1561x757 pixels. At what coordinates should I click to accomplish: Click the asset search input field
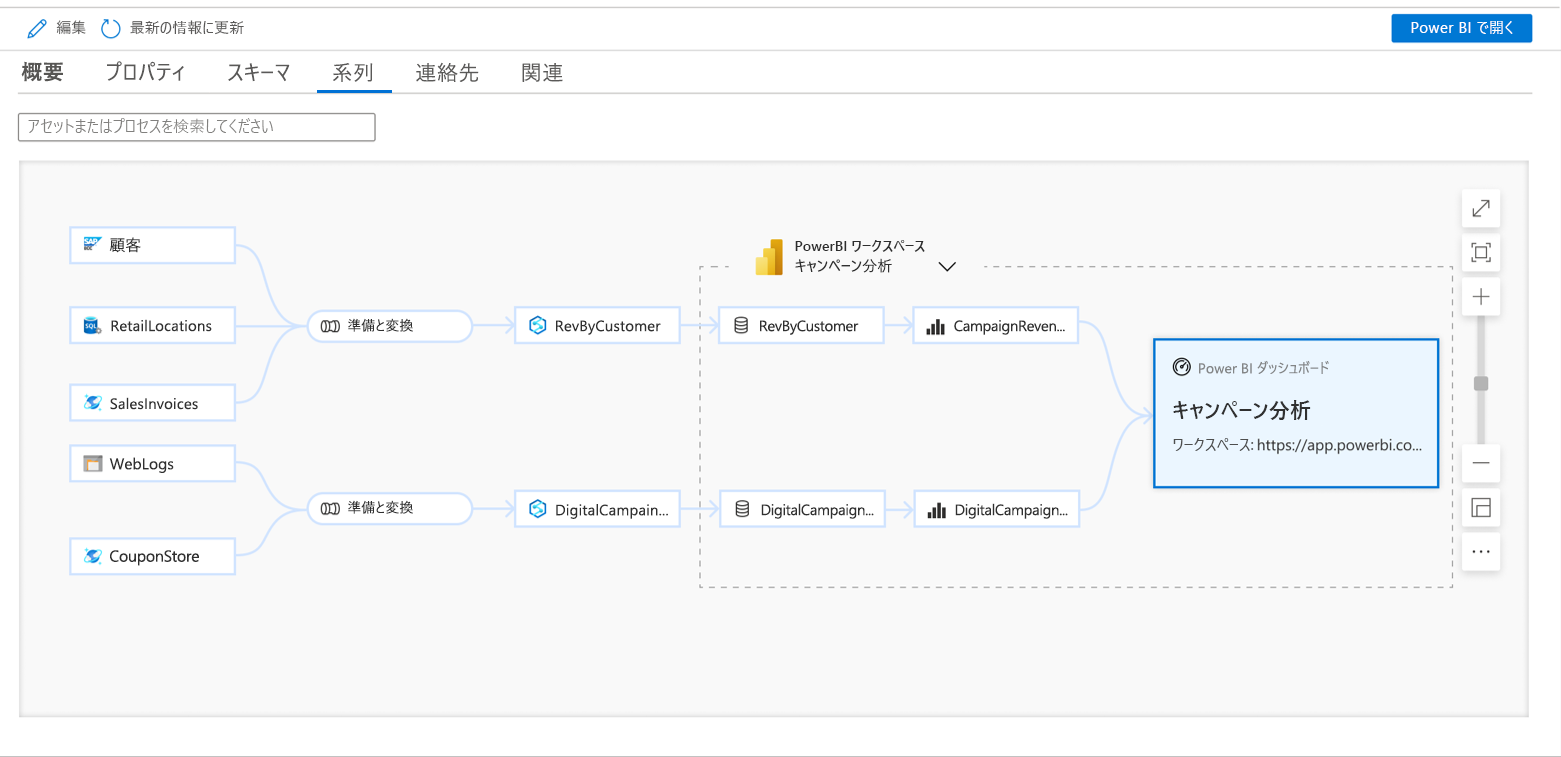click(197, 127)
